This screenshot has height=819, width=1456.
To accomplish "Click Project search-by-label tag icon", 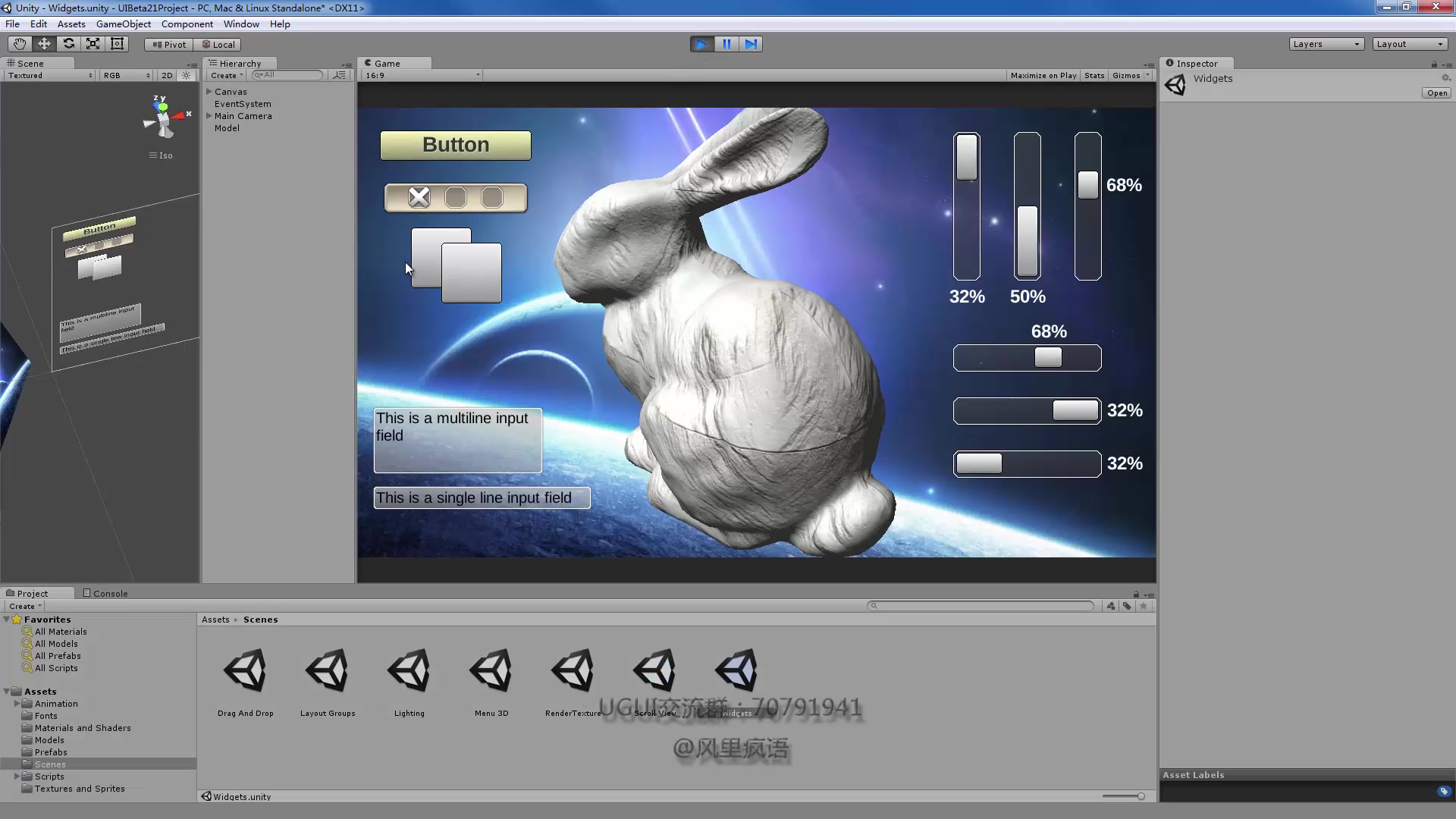I will [x=1127, y=606].
